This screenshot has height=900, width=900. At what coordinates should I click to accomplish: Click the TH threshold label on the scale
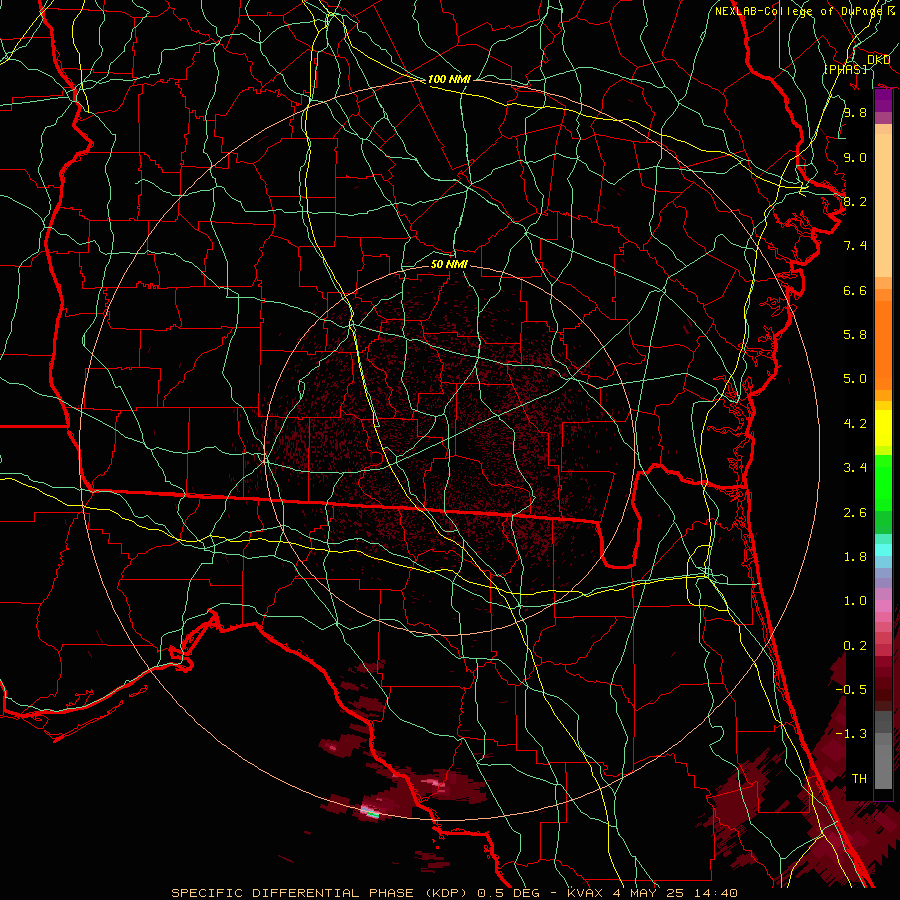(x=859, y=779)
